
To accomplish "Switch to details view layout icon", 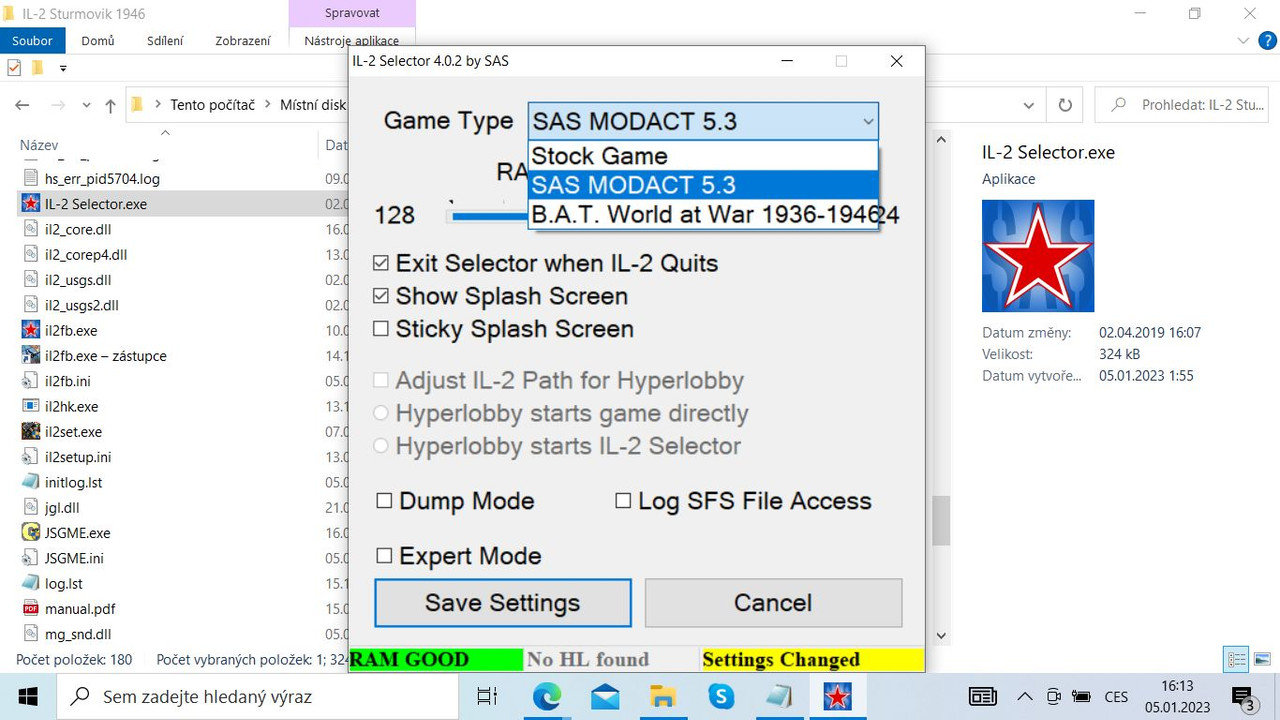I will tap(1237, 659).
